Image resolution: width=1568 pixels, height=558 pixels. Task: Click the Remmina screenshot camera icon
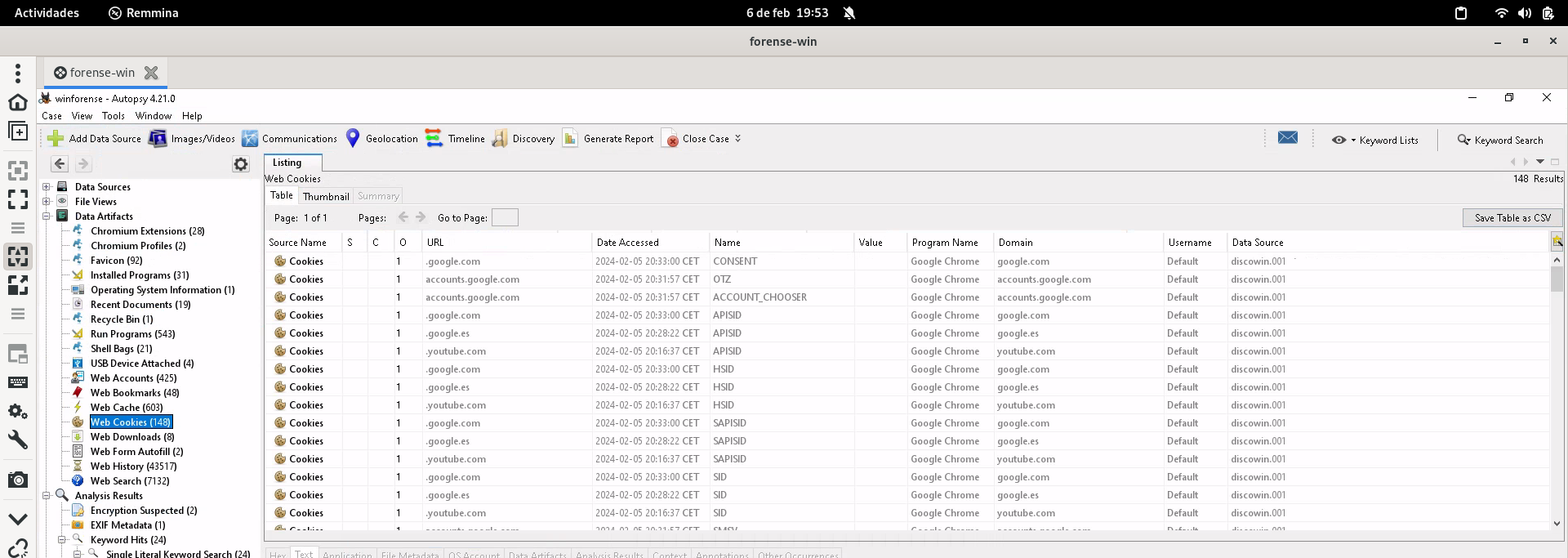click(x=18, y=480)
